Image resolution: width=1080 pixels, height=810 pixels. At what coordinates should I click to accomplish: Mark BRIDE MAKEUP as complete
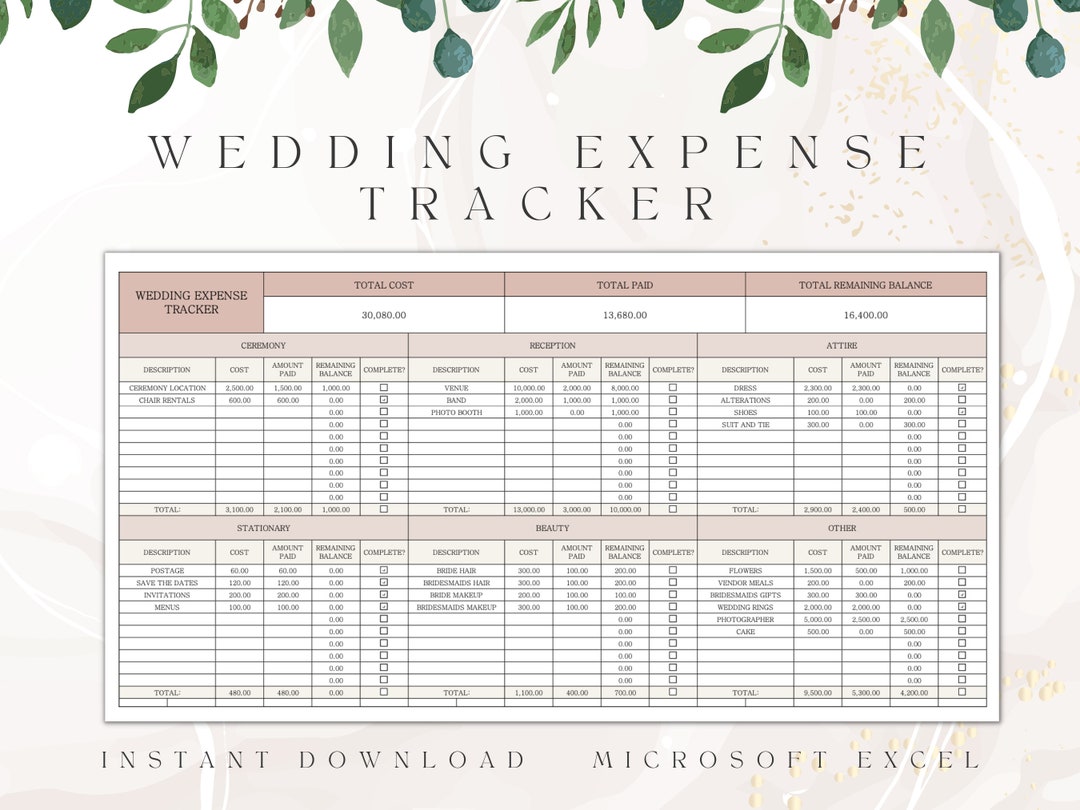(672, 595)
